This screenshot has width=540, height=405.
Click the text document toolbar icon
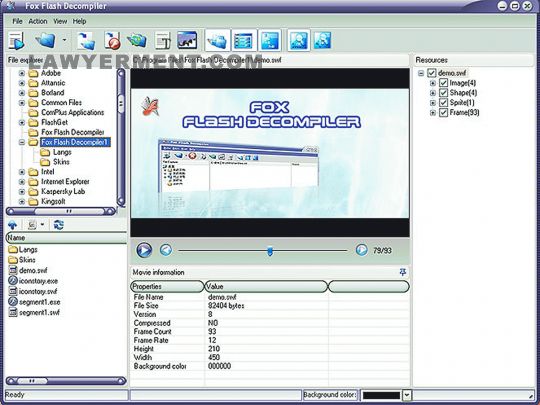click(x=162, y=41)
